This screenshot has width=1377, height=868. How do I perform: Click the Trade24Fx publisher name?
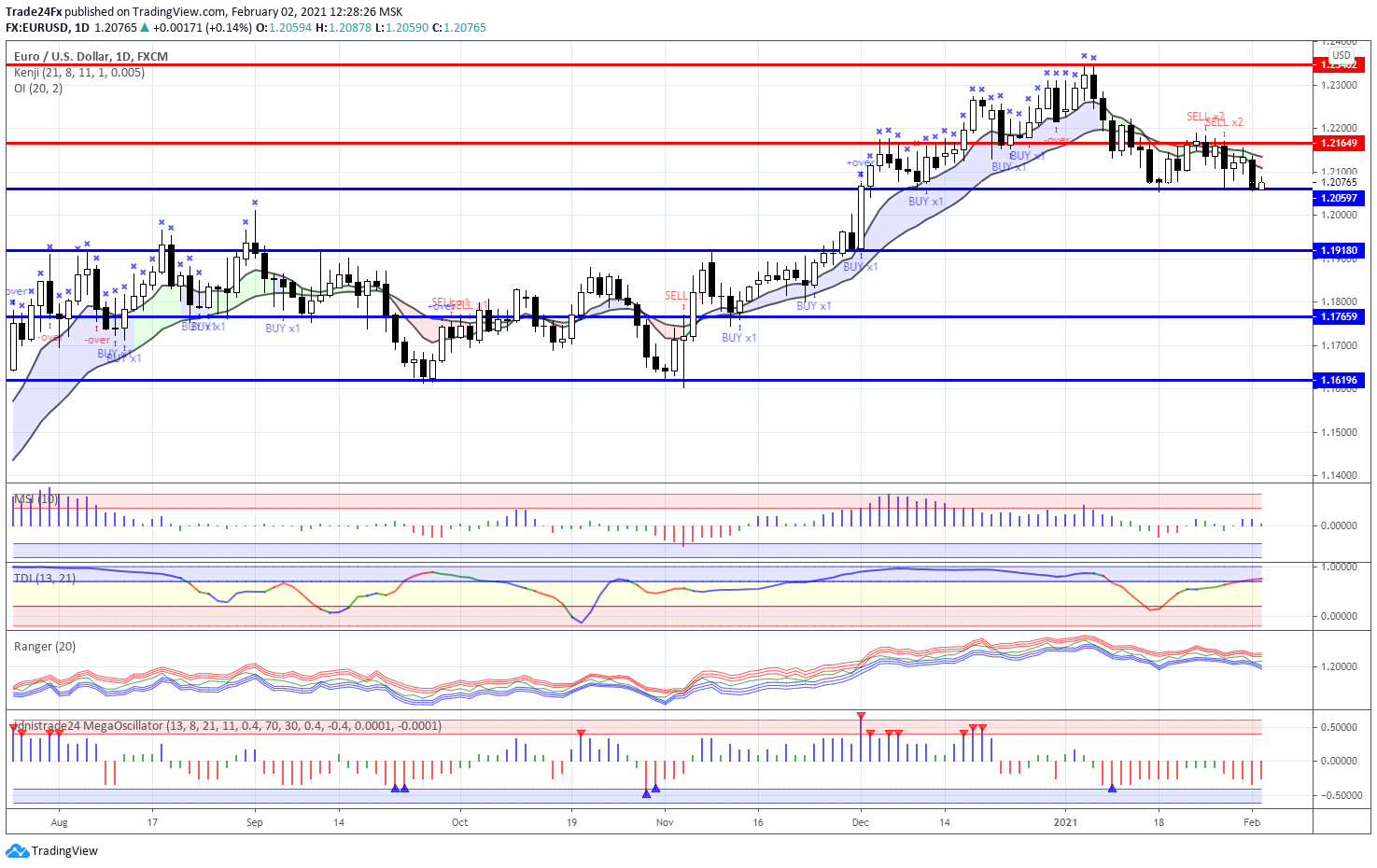[34, 11]
